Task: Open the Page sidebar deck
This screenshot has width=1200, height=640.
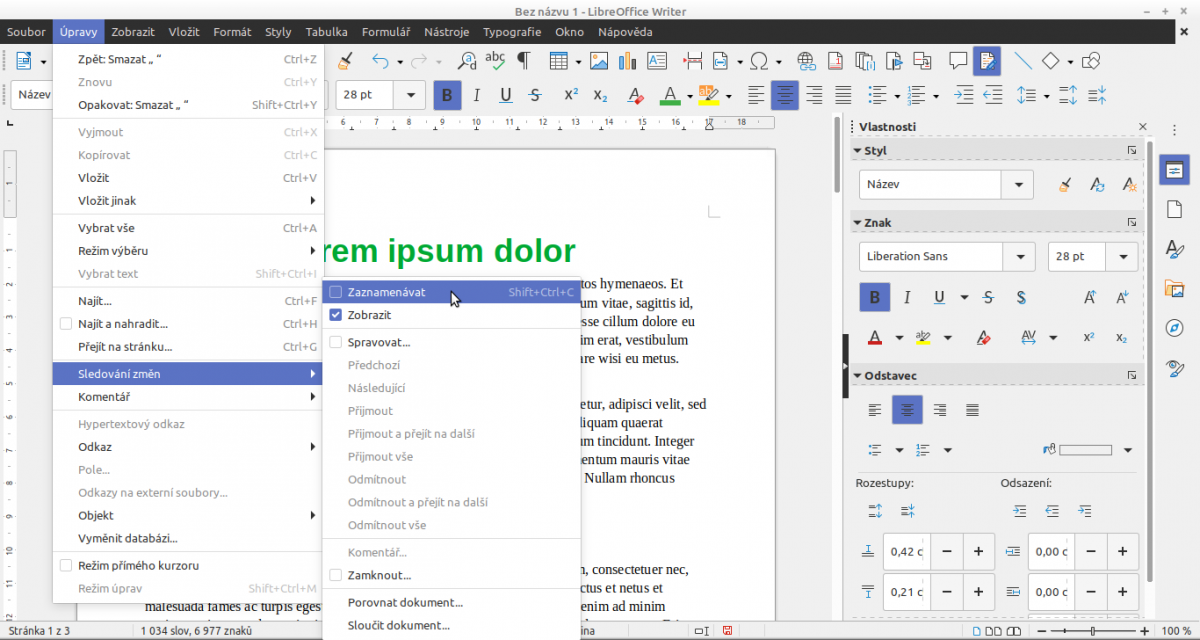Action: tap(1174, 209)
